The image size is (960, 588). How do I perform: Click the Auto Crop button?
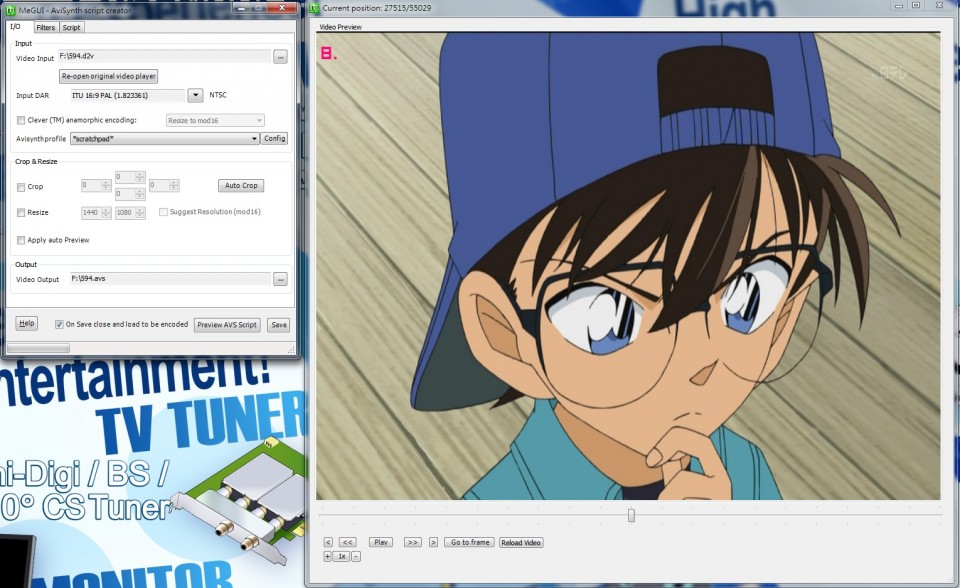point(241,186)
